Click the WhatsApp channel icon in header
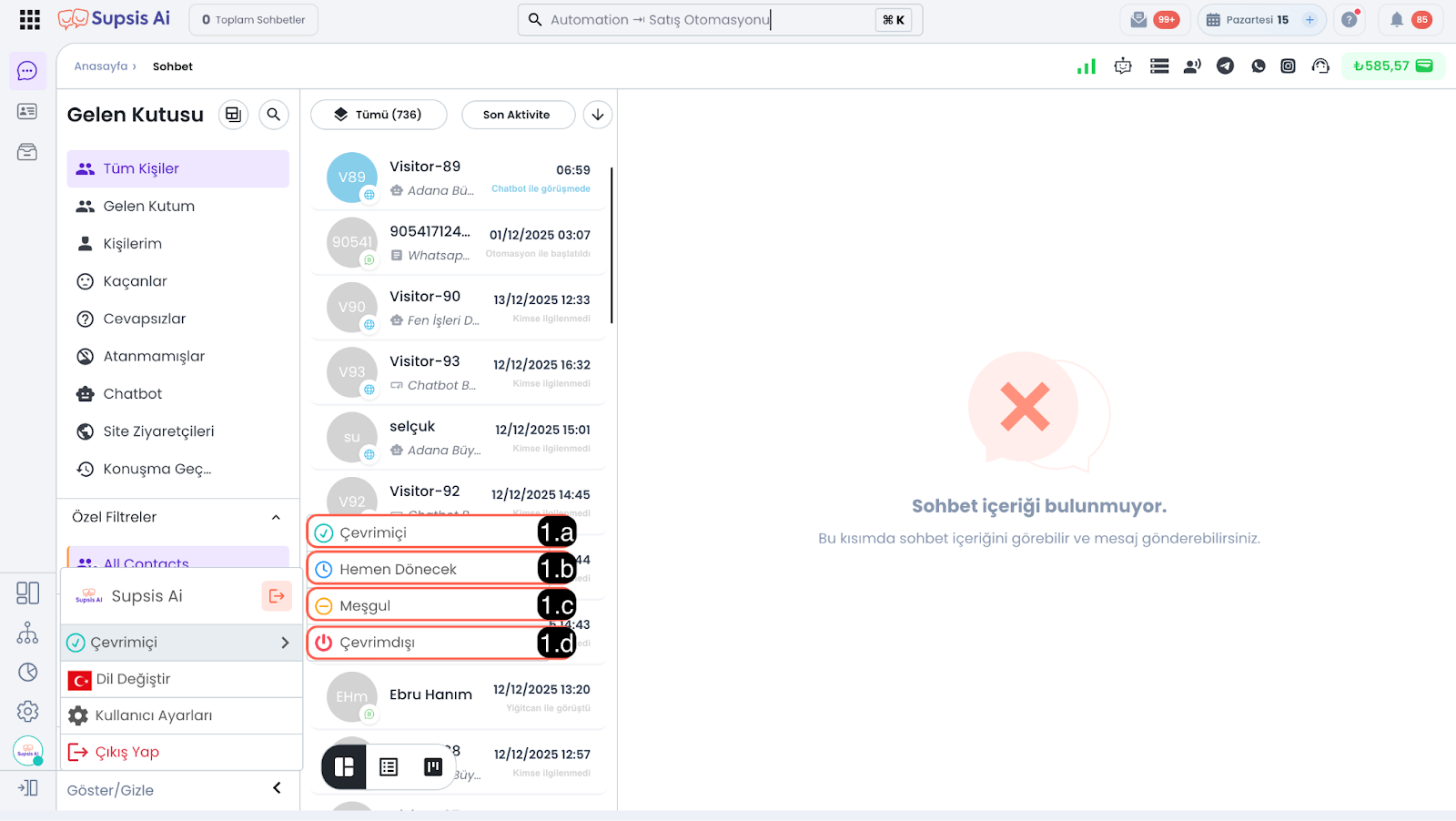The width and height of the screenshot is (1456, 821). [1259, 66]
